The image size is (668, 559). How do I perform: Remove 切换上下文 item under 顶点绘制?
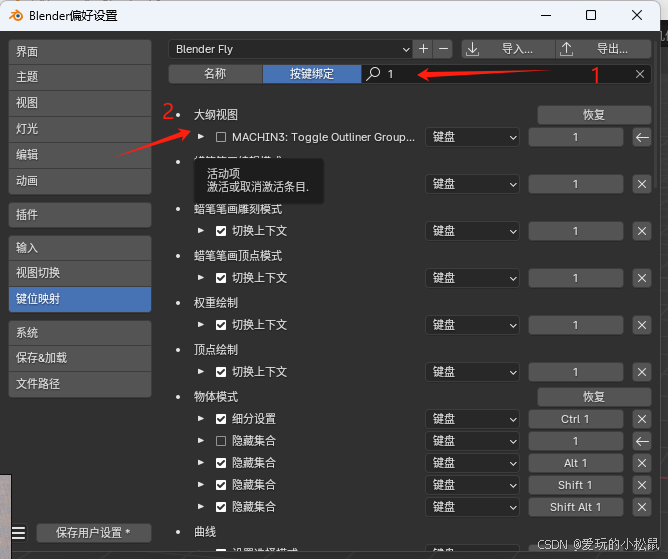(642, 372)
